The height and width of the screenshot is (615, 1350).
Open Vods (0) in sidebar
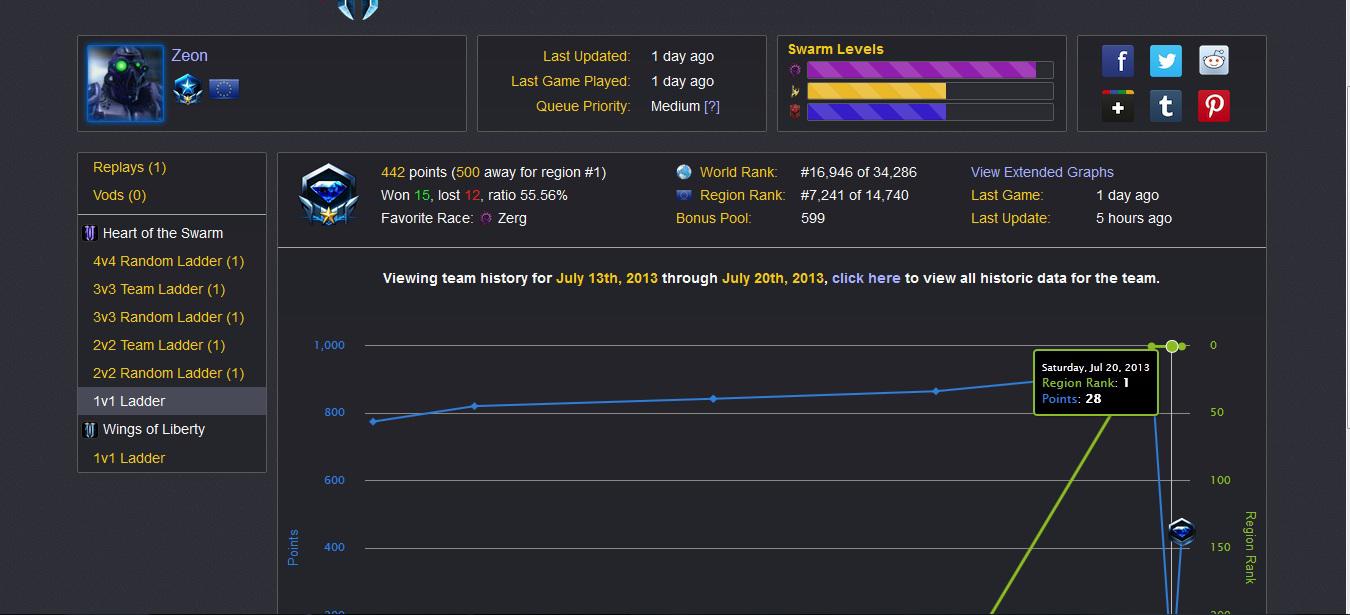coord(119,195)
